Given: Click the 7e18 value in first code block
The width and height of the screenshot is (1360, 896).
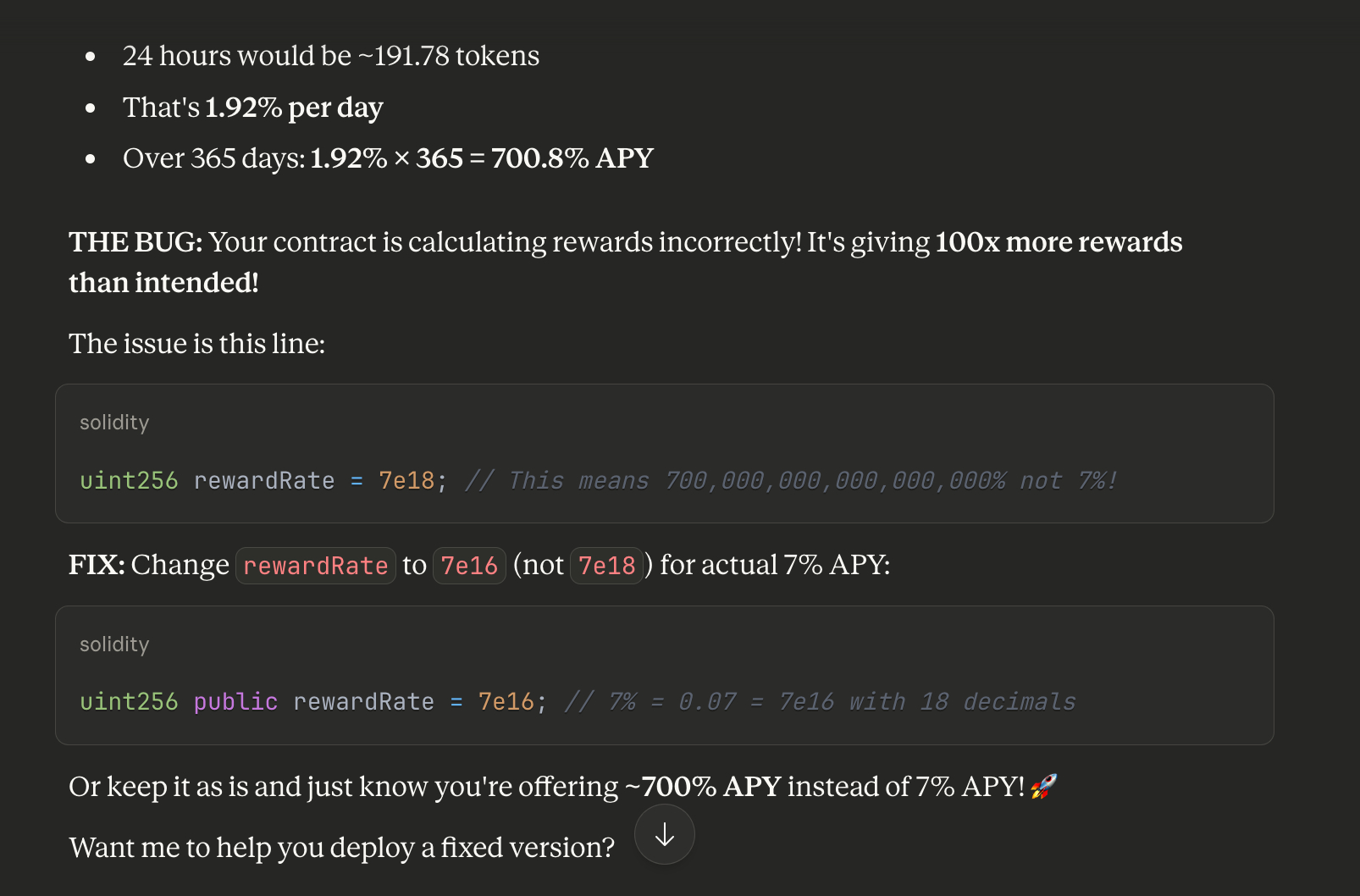Looking at the screenshot, I should point(406,481).
